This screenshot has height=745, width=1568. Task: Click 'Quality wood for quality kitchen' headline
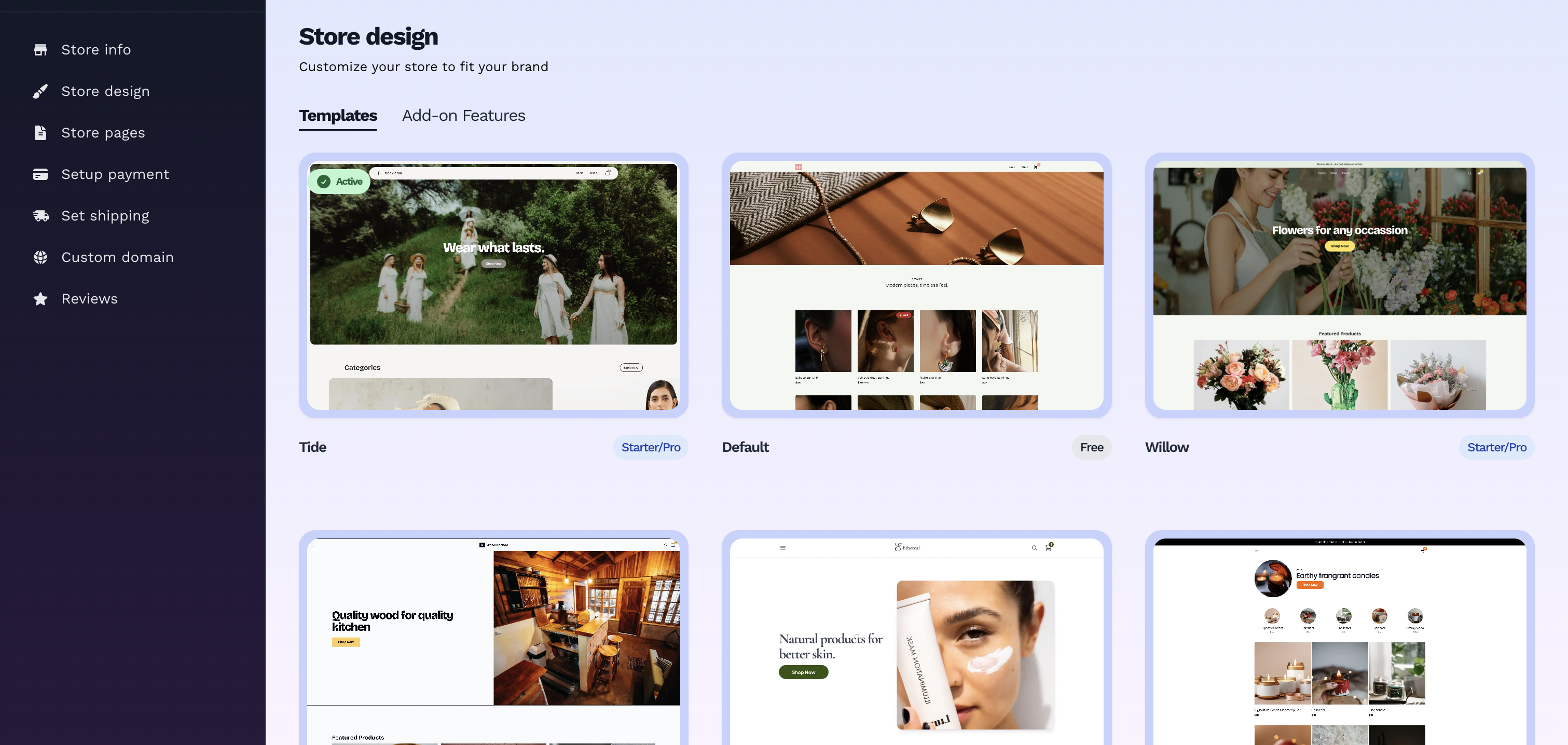coord(392,621)
